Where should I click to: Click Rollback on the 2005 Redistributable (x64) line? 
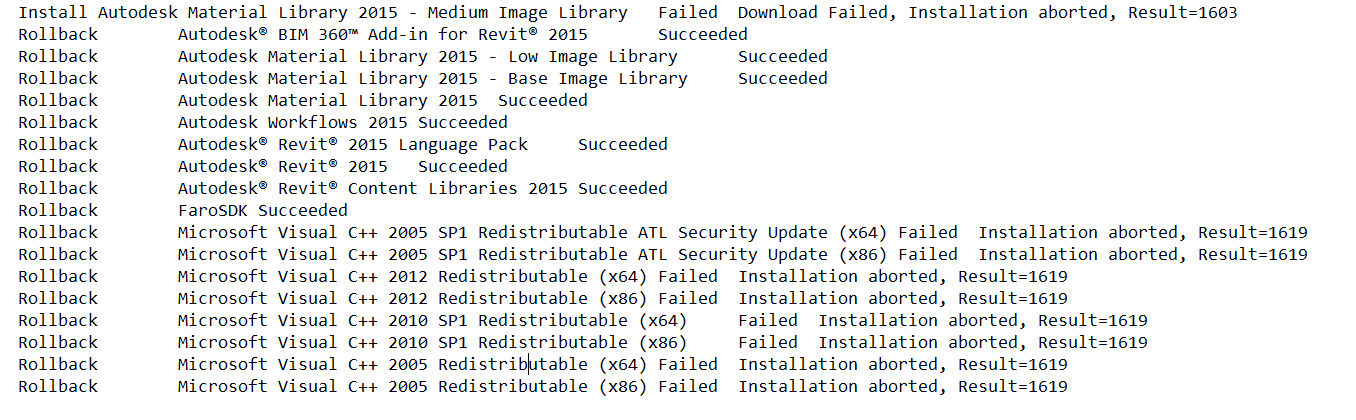click(x=58, y=365)
